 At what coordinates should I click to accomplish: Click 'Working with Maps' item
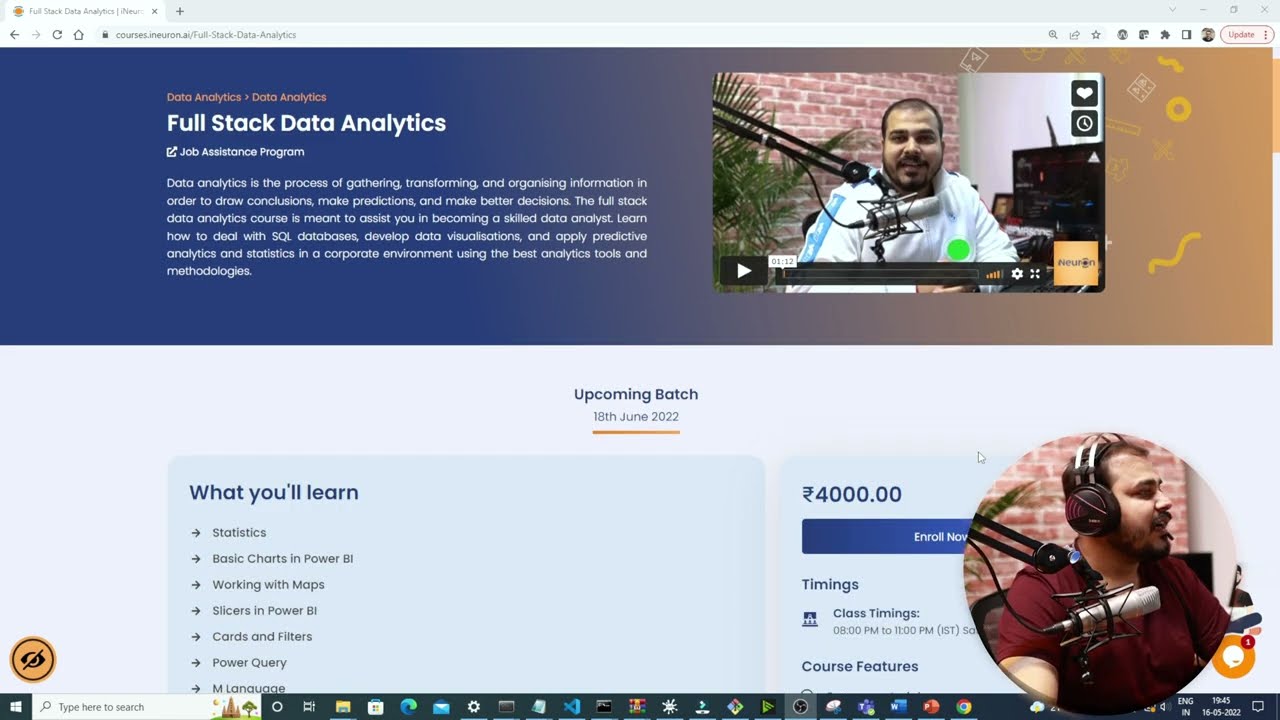tap(268, 585)
